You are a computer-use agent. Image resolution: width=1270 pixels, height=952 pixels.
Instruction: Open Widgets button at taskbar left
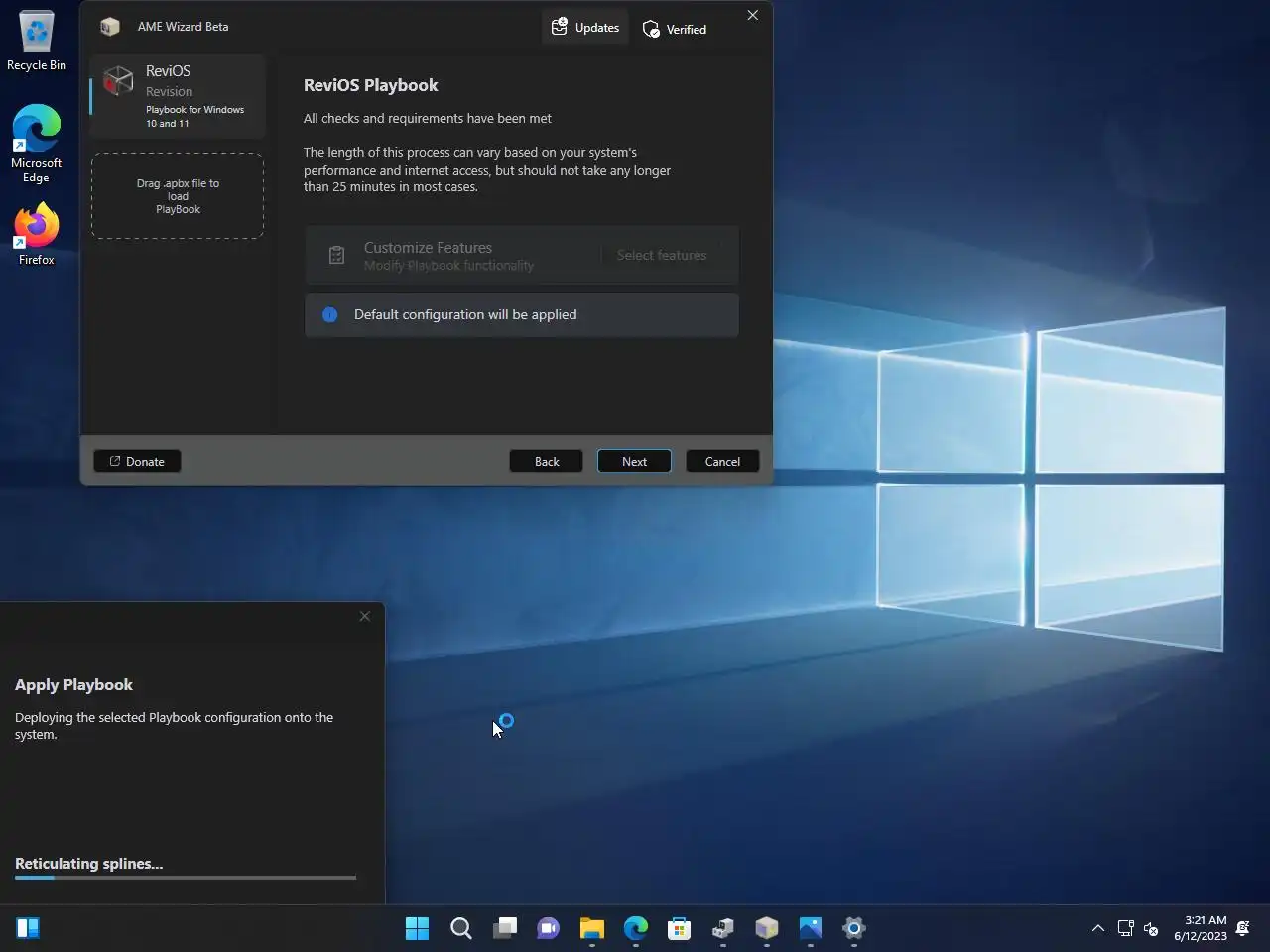28,928
